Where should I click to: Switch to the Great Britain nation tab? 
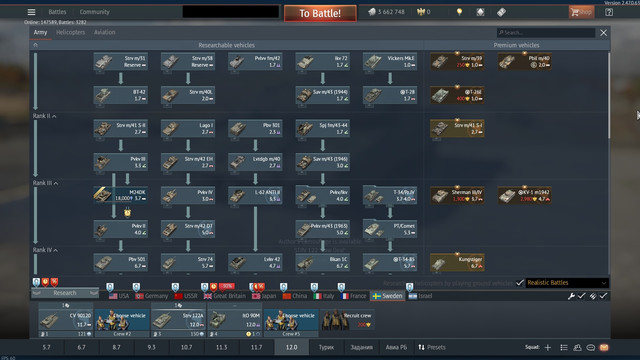[225, 296]
